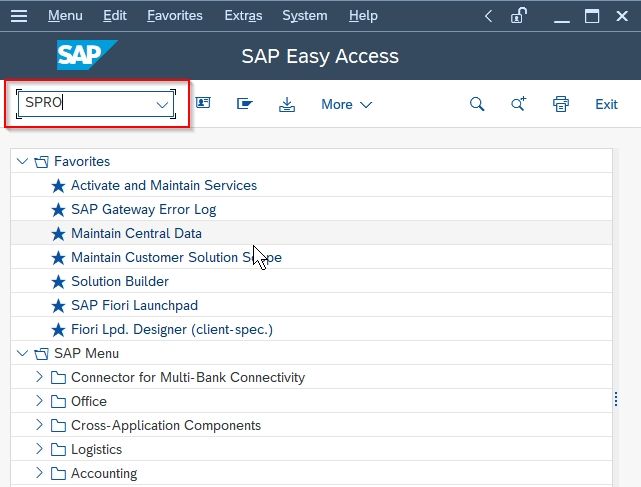
Task: Open the Edit menu
Action: pos(114,16)
